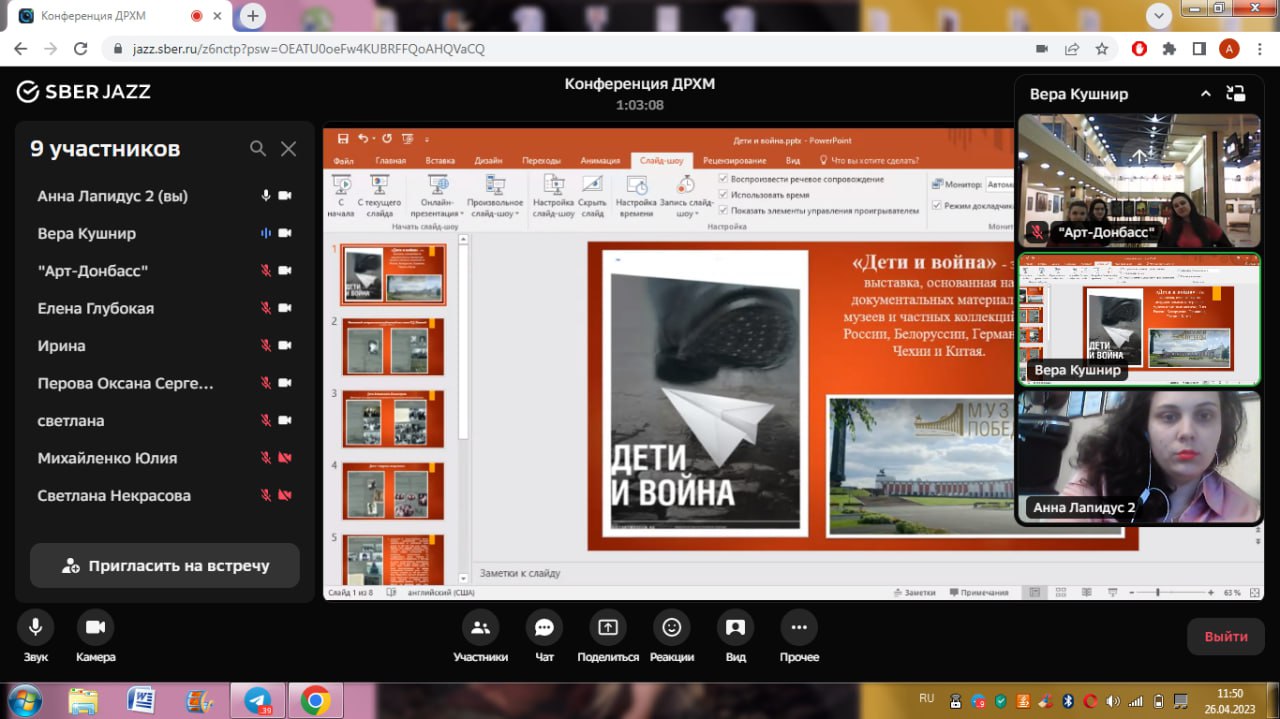Toggle Показать элементы управления проигрывателем checkbox
This screenshot has width=1280, height=719.
723,211
